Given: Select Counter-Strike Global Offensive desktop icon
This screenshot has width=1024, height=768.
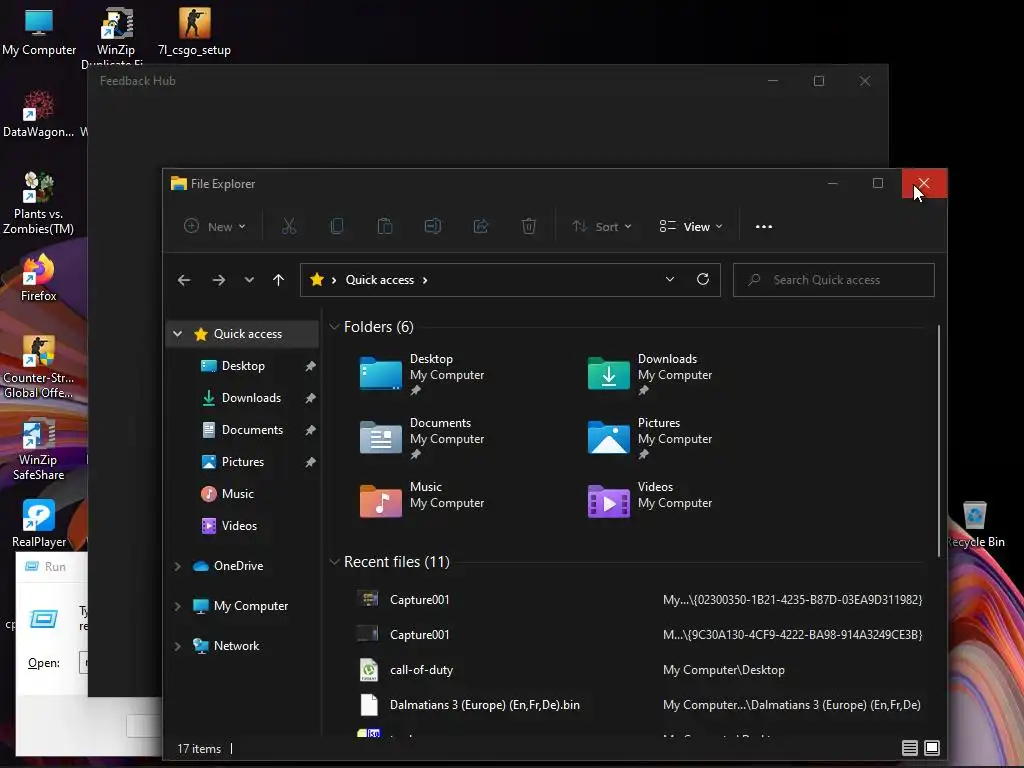Looking at the screenshot, I should (39, 367).
